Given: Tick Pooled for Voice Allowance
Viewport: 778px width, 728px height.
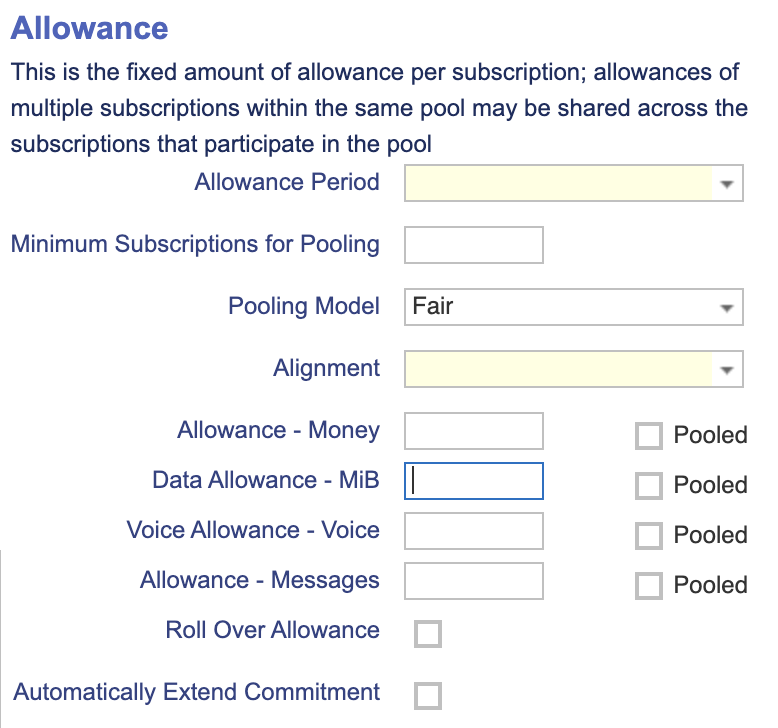Looking at the screenshot, I should (x=649, y=536).
